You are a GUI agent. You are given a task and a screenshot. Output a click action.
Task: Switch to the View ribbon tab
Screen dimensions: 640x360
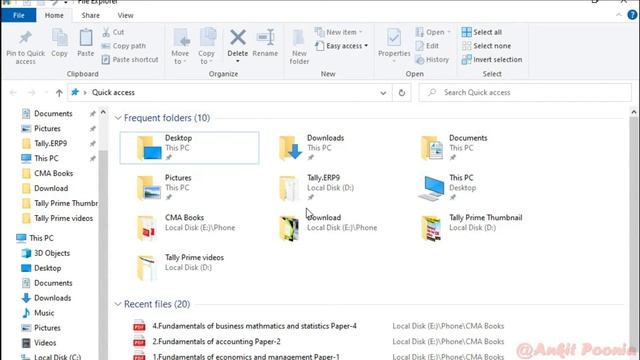tap(125, 15)
